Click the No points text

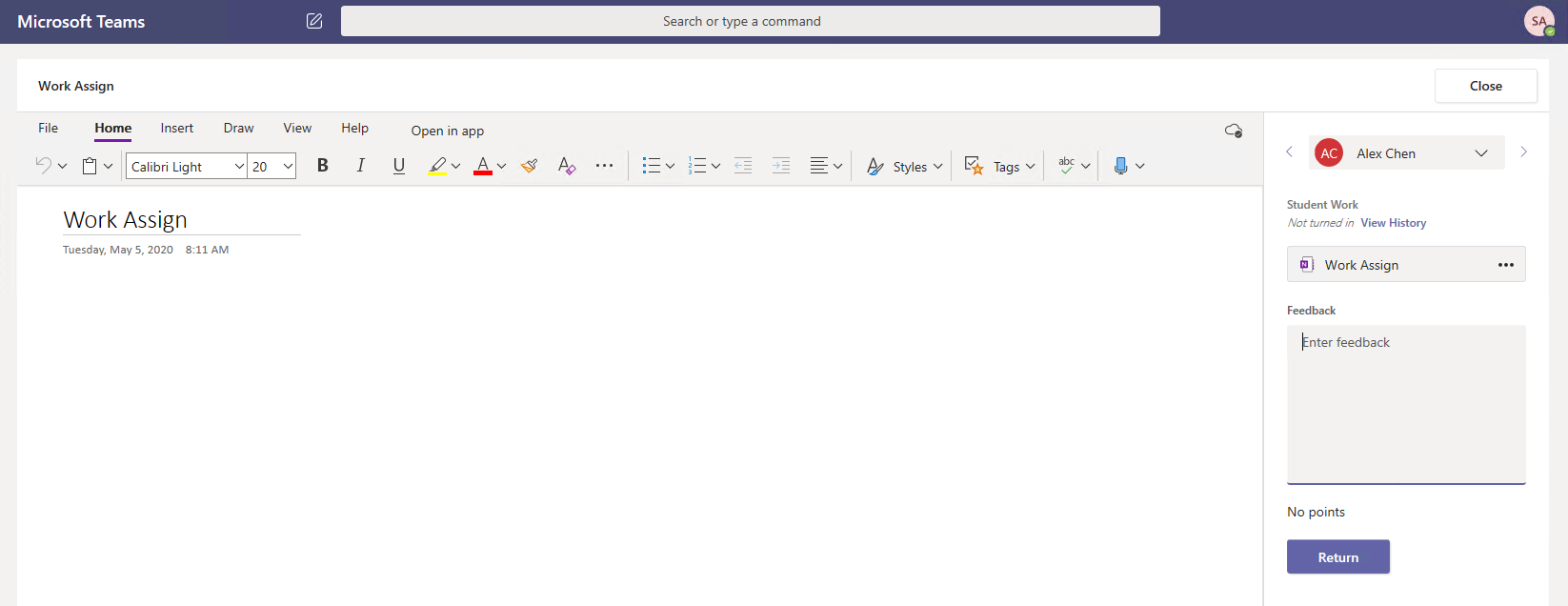pyautogui.click(x=1316, y=512)
